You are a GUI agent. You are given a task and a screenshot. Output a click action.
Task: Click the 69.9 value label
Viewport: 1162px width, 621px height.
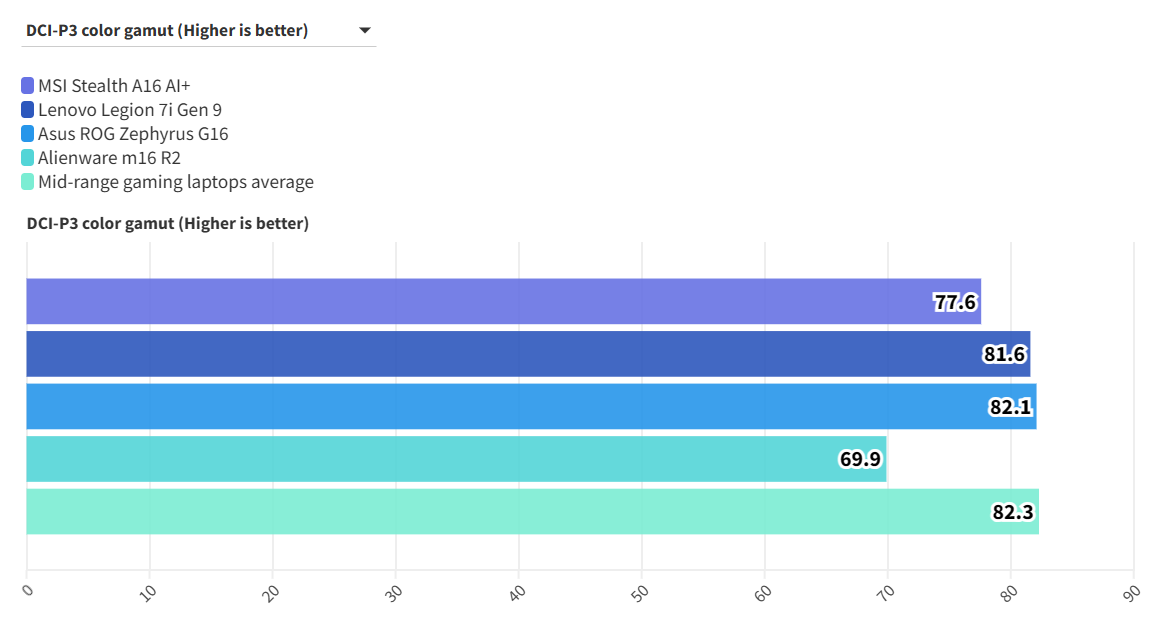860,459
